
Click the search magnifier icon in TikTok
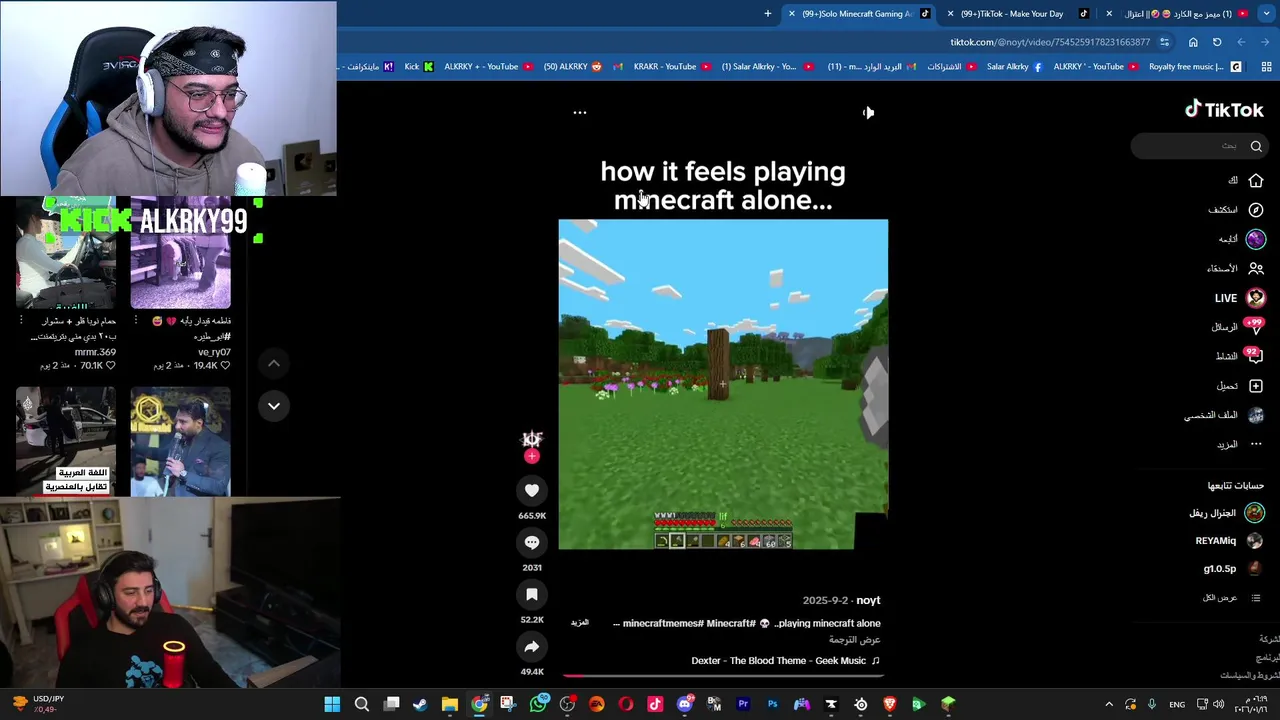click(x=1256, y=146)
